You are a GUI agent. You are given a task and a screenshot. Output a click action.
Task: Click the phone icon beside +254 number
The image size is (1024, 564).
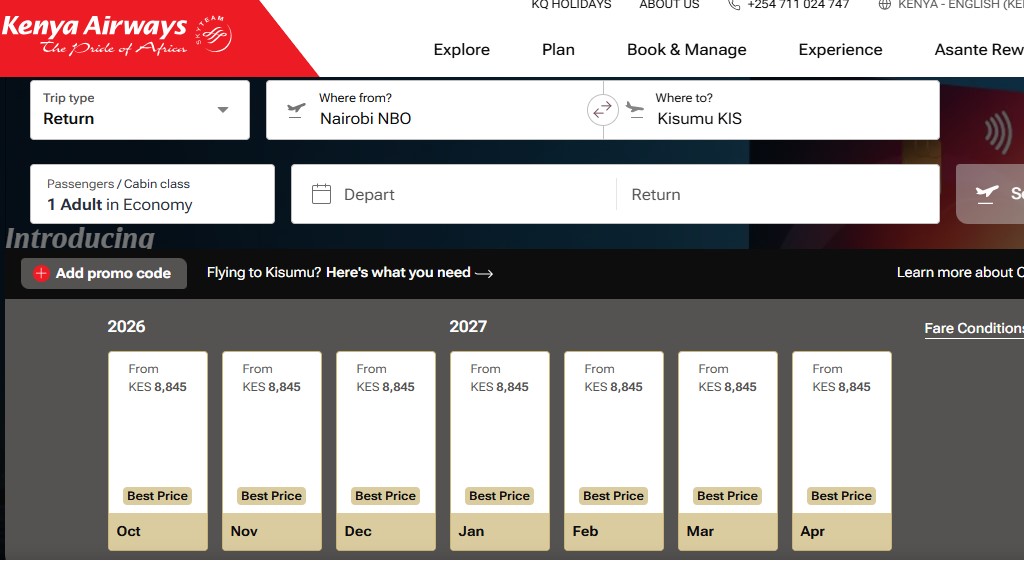coord(734,5)
